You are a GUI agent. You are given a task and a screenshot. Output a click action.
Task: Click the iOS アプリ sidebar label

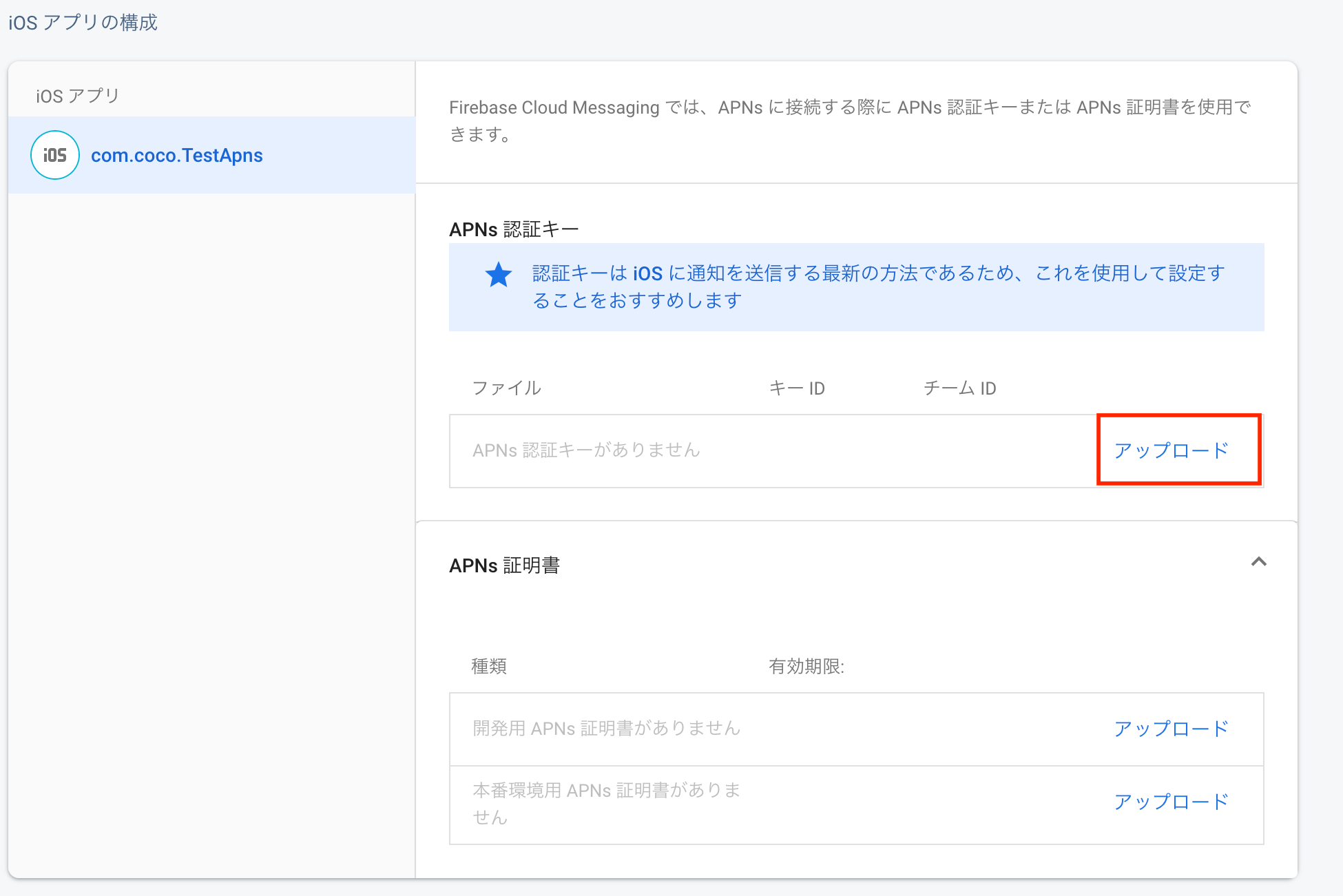pyautogui.click(x=78, y=96)
